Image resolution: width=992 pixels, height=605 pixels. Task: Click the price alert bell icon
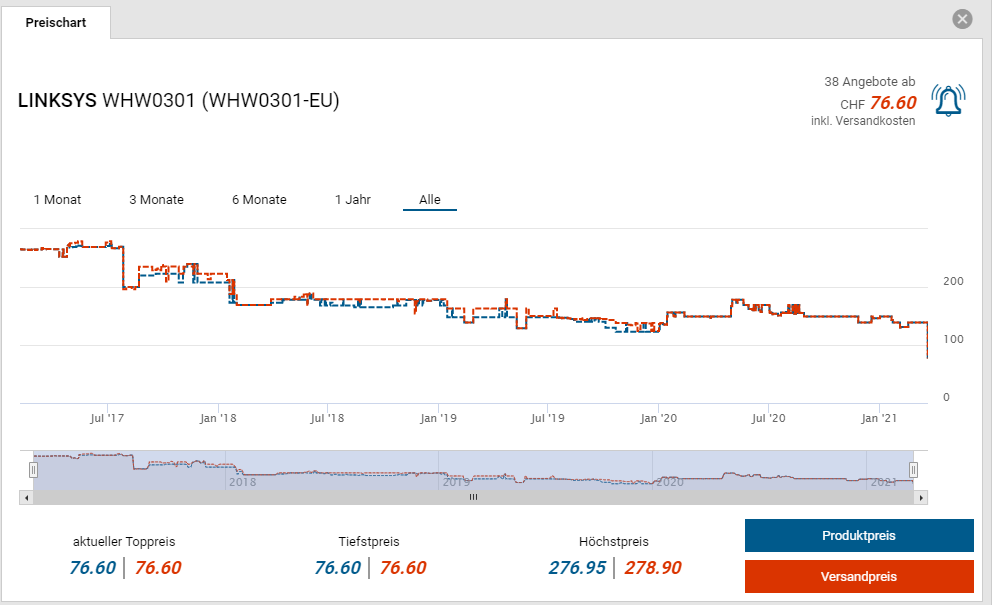[948, 101]
